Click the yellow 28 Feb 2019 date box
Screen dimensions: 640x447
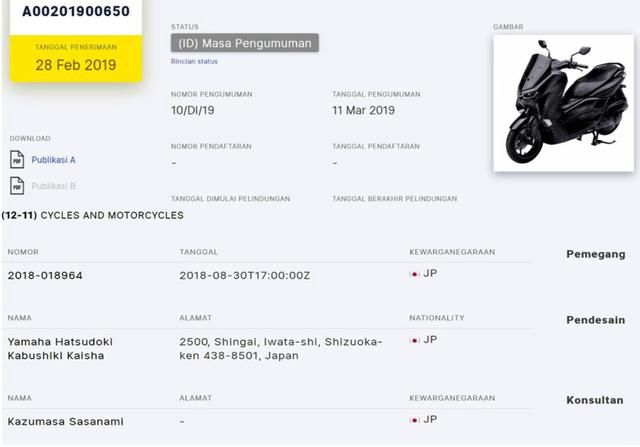(76, 58)
